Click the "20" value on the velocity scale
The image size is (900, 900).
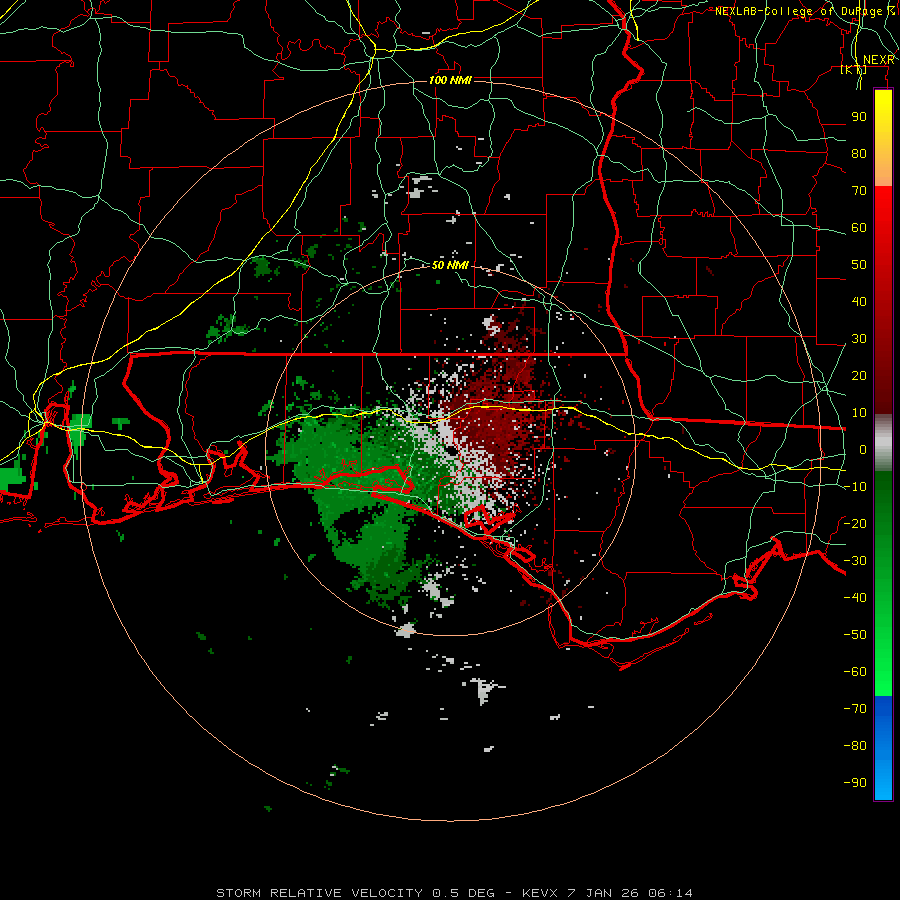coord(859,376)
